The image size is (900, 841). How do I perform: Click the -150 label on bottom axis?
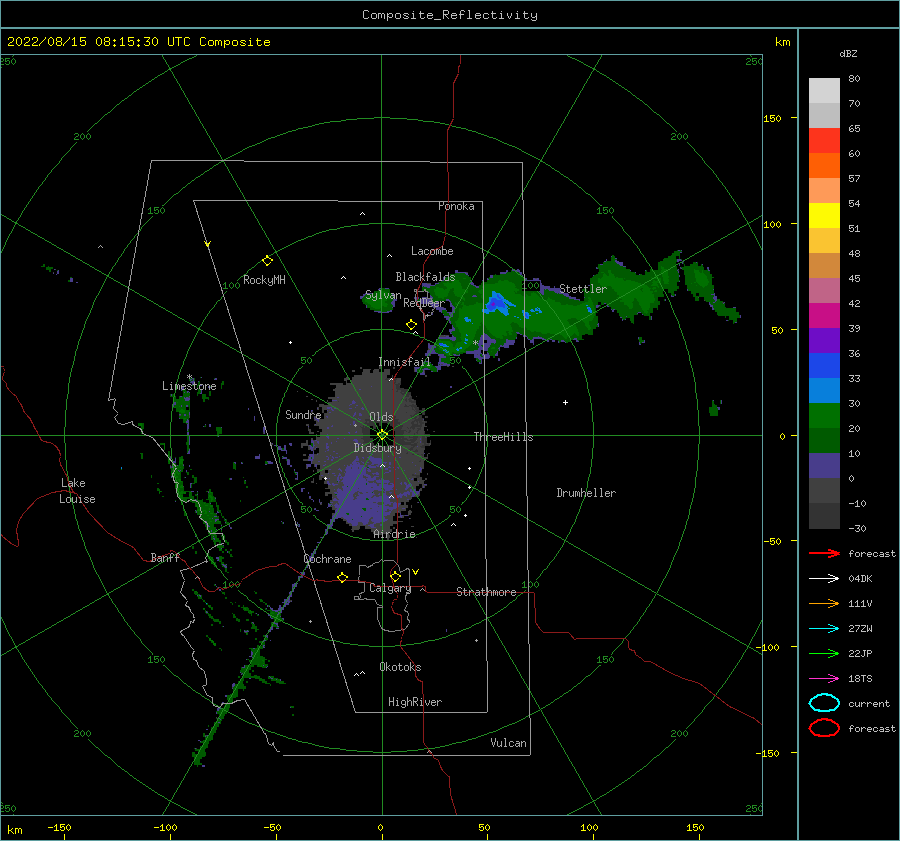point(59,827)
